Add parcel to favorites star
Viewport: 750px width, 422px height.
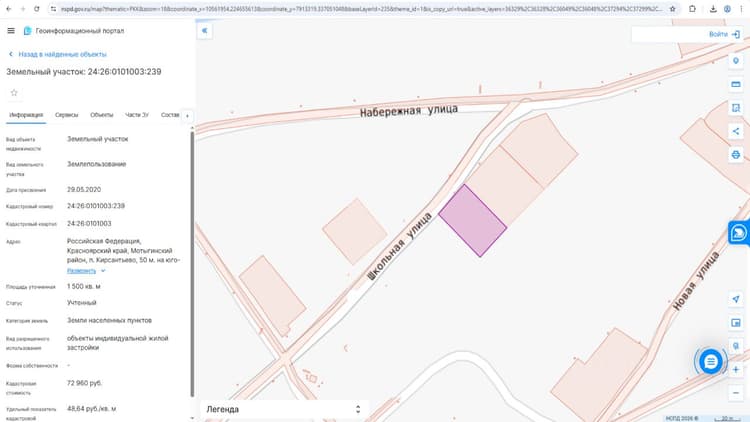pyautogui.click(x=14, y=93)
